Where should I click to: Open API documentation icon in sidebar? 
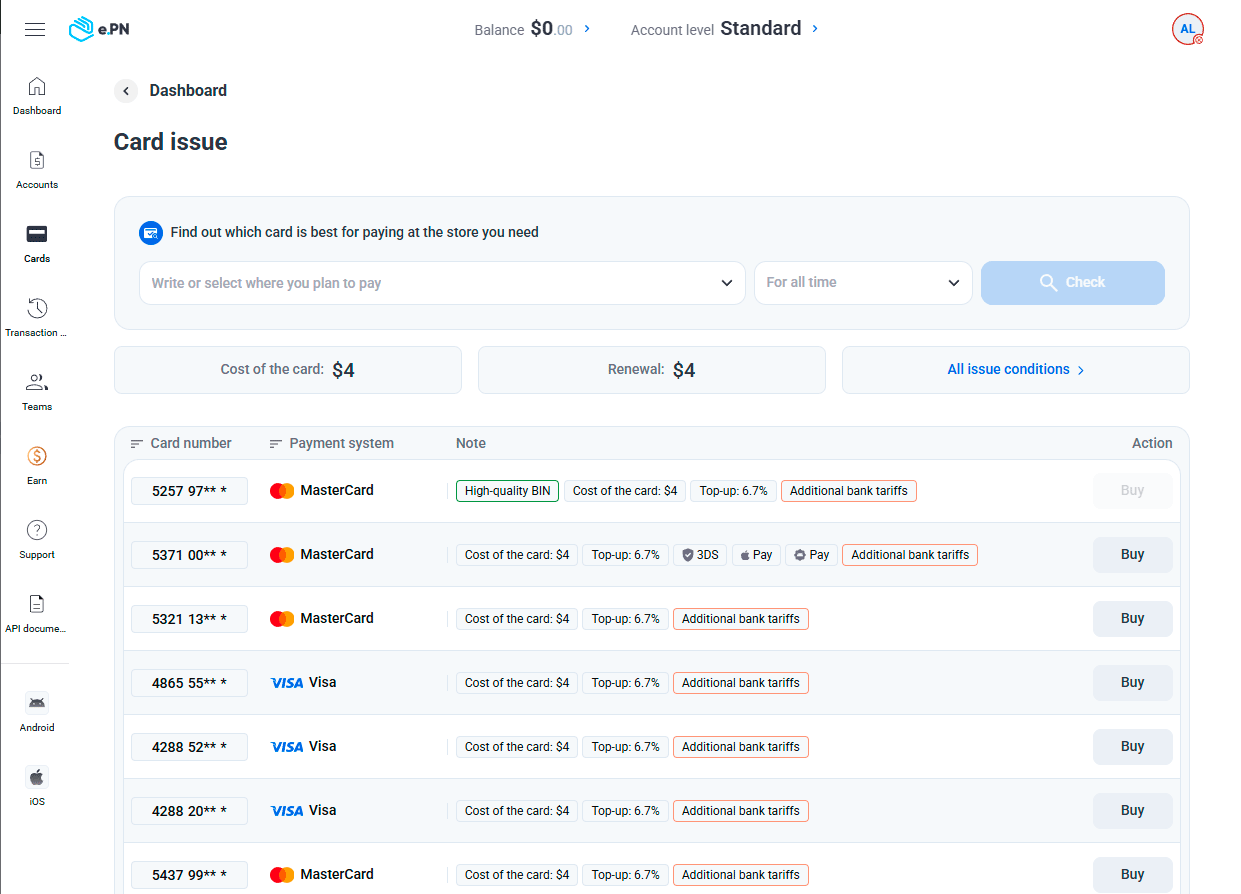[37, 605]
